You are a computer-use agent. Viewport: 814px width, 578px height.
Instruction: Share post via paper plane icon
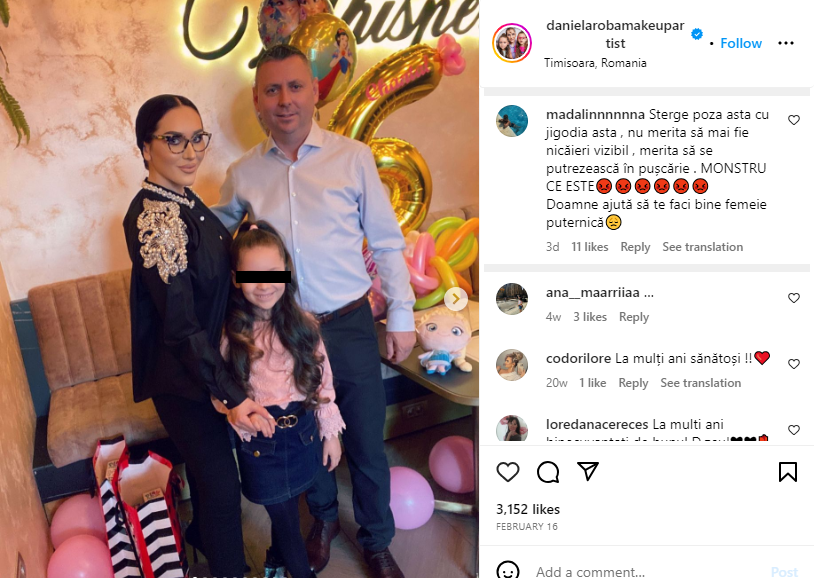pyautogui.click(x=588, y=471)
